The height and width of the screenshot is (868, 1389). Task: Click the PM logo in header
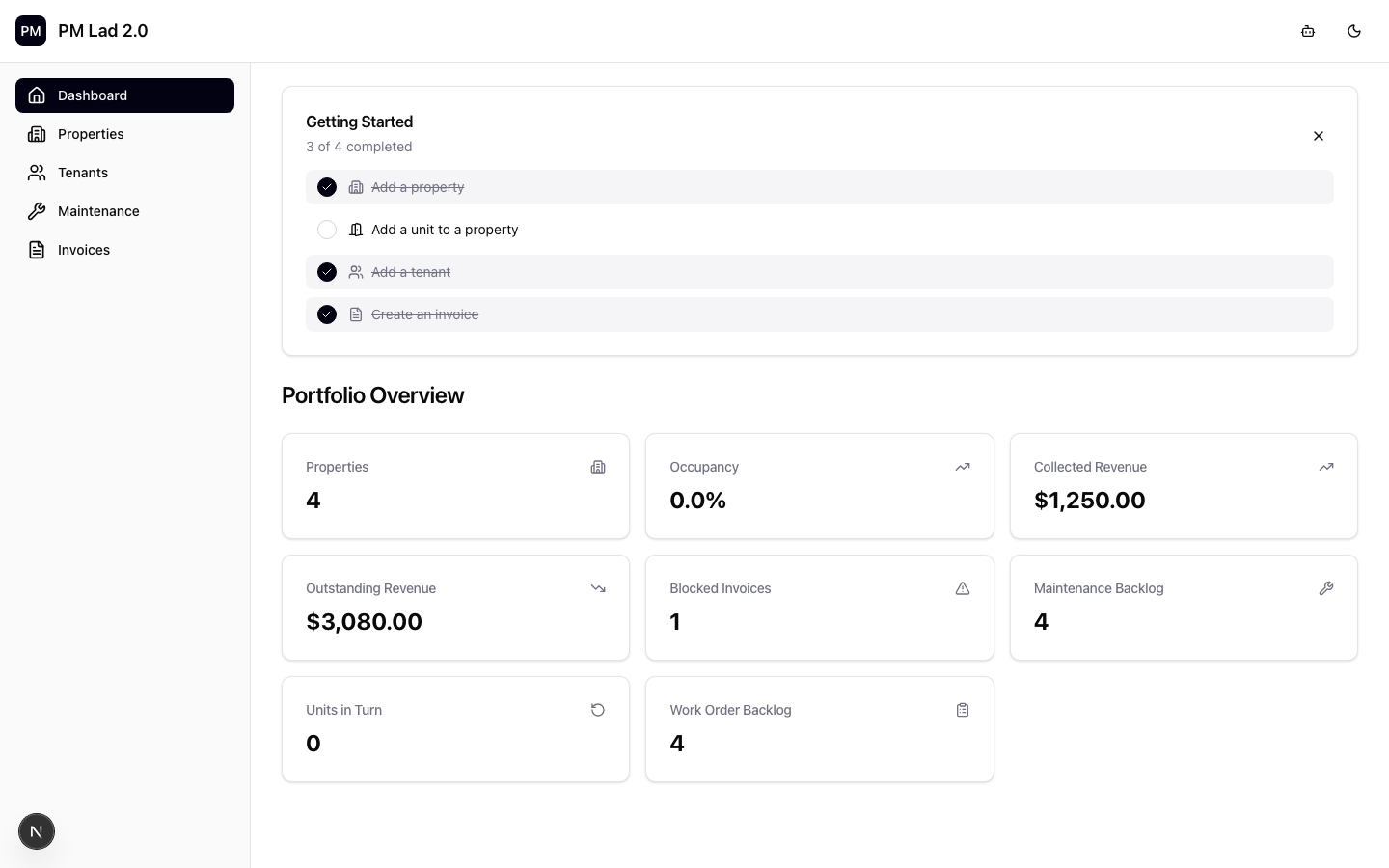tap(31, 31)
